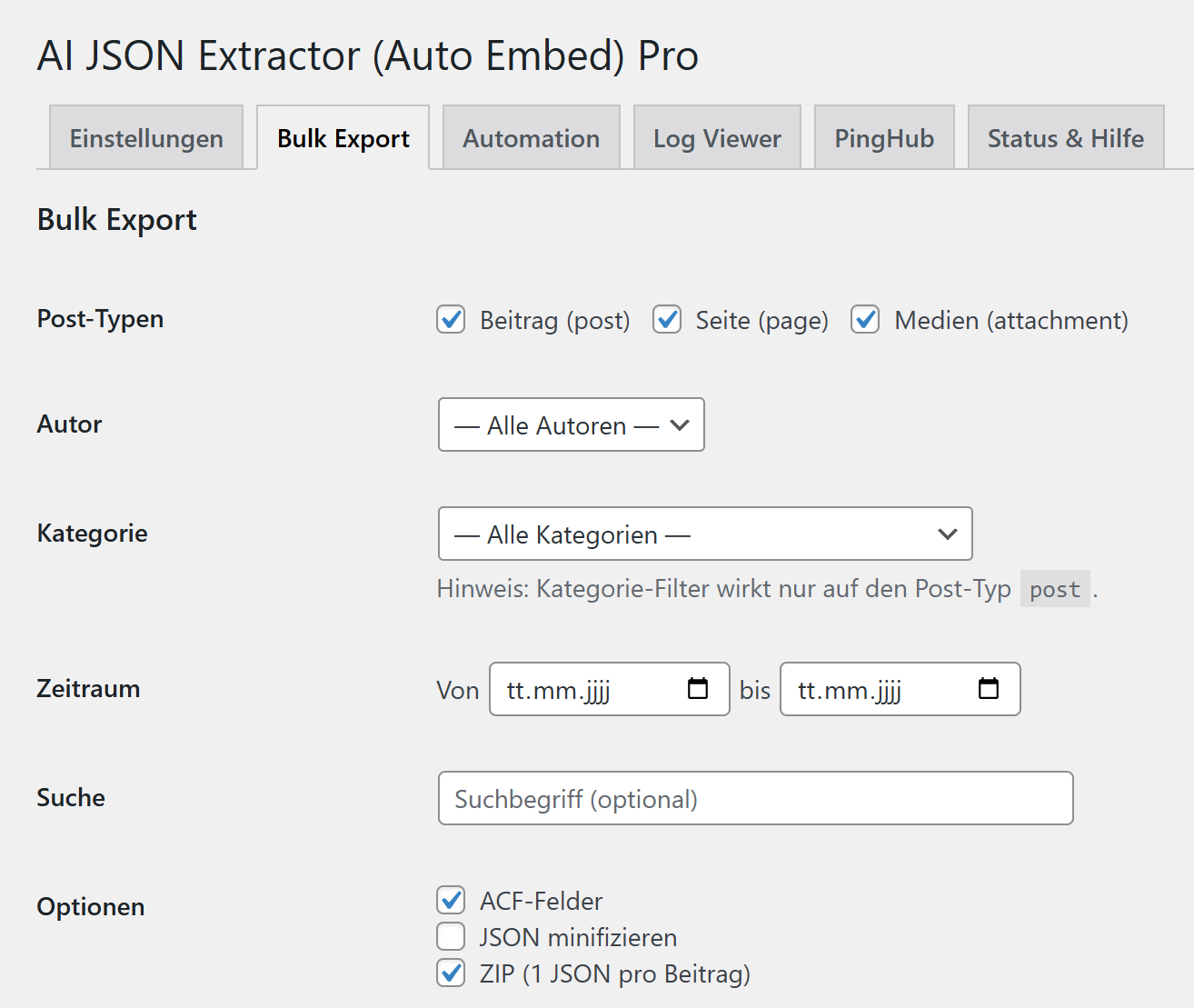Click the post code label in the Kategorie hint
This screenshot has width=1194, height=1008.
coord(1054,589)
